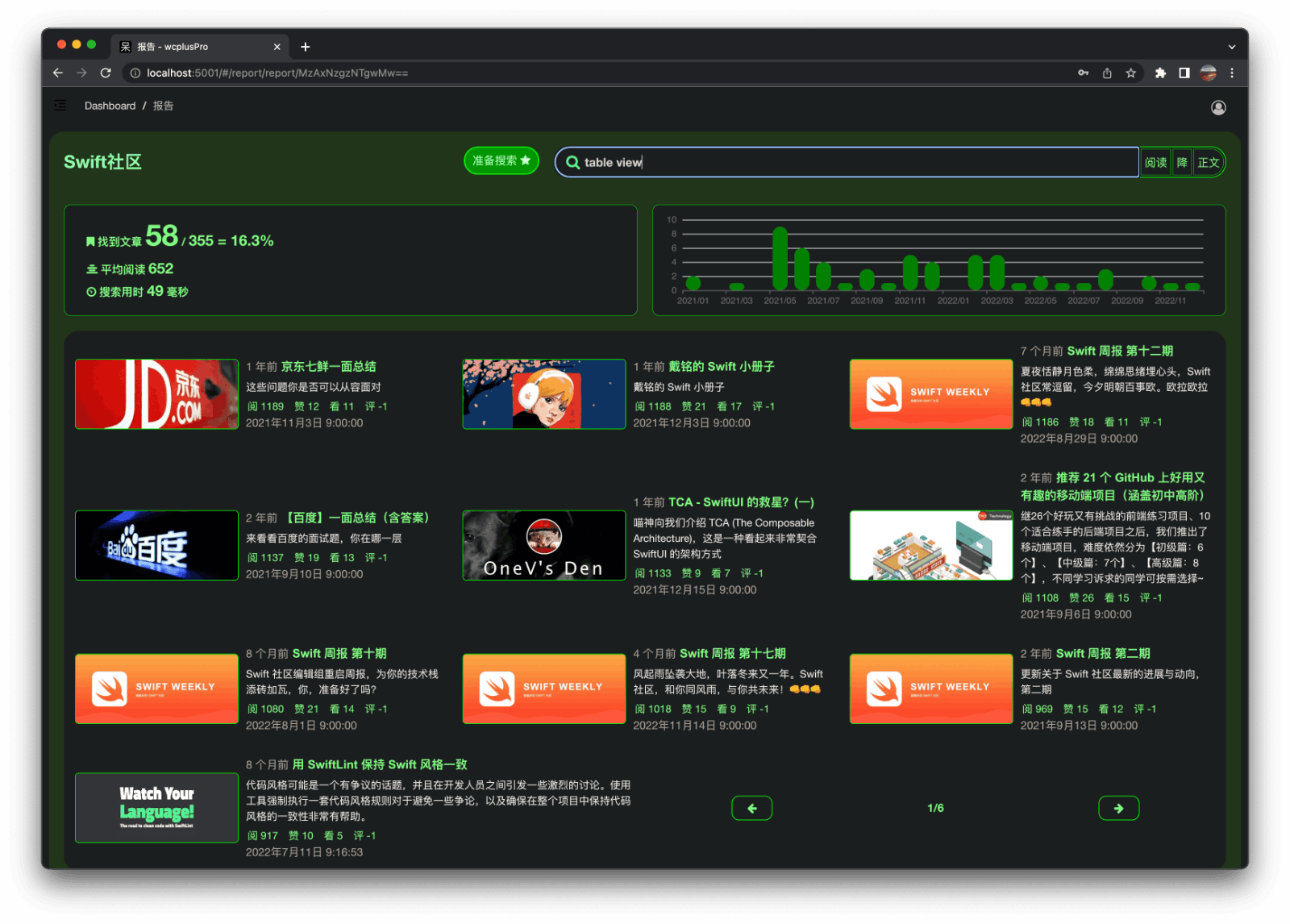Click the key icon in the address bar

pyautogui.click(x=1083, y=73)
